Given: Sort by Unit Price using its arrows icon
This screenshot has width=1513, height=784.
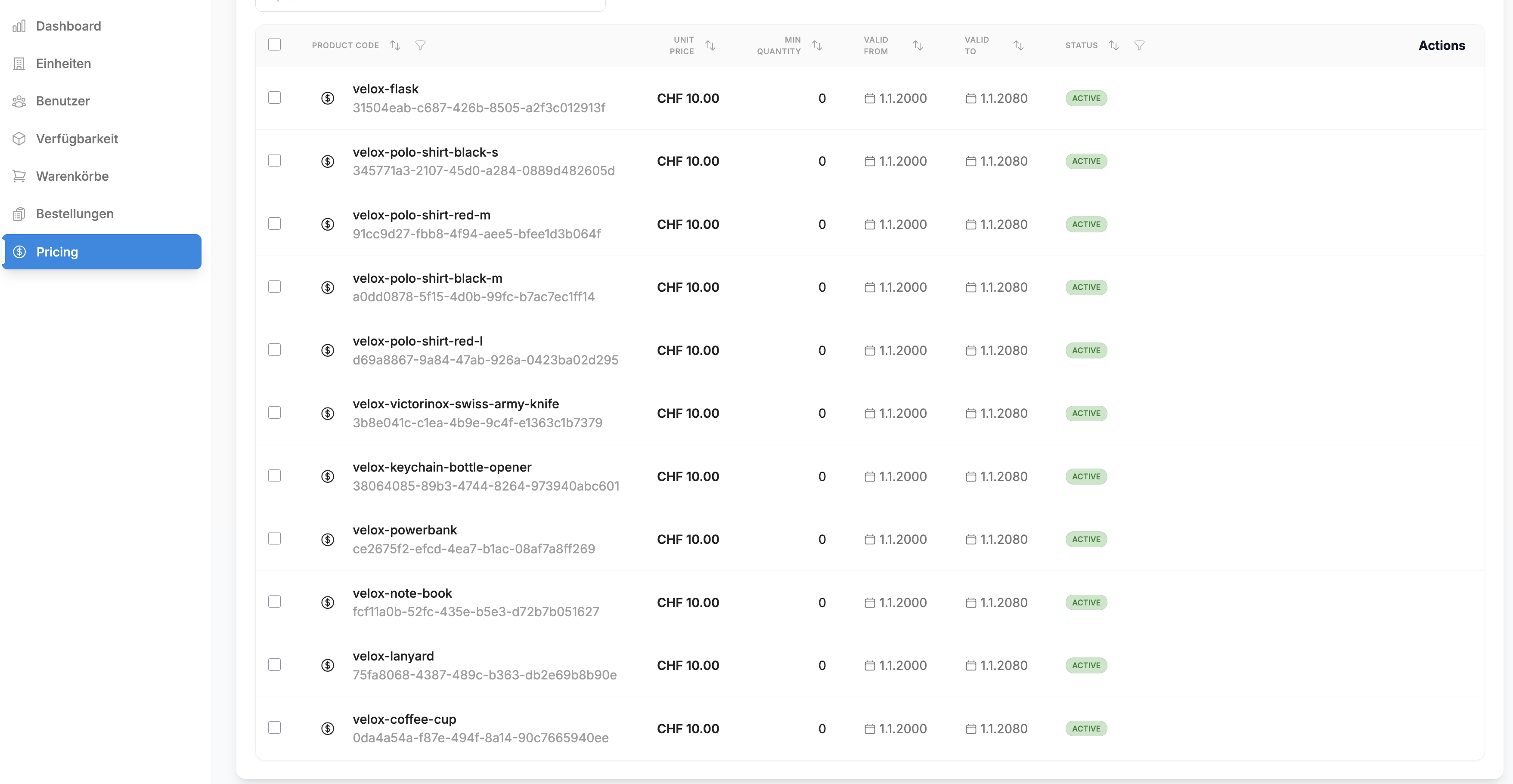Looking at the screenshot, I should [710, 45].
